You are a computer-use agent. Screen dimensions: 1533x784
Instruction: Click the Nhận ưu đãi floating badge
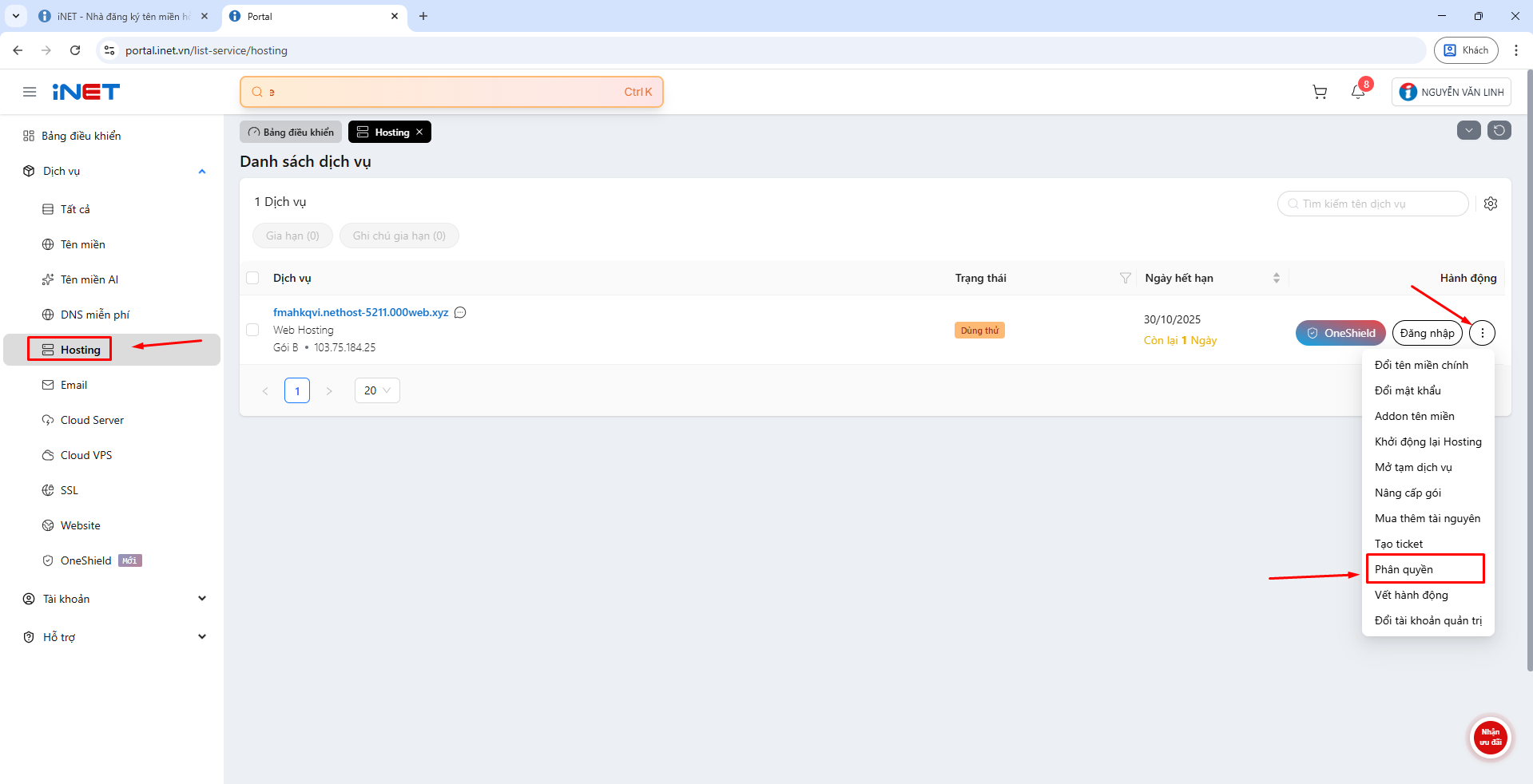coord(1491,737)
